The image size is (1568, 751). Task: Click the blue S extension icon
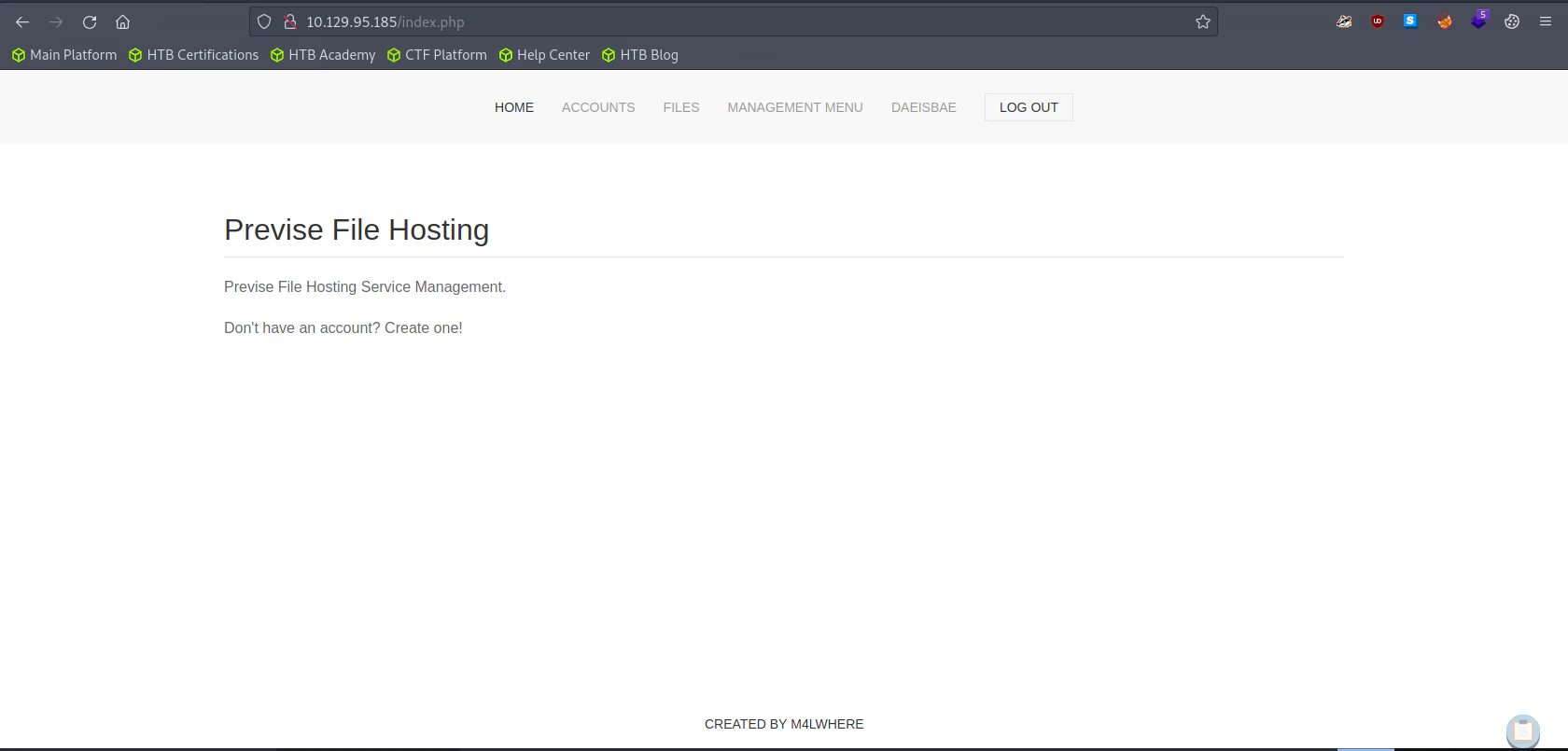click(x=1410, y=21)
